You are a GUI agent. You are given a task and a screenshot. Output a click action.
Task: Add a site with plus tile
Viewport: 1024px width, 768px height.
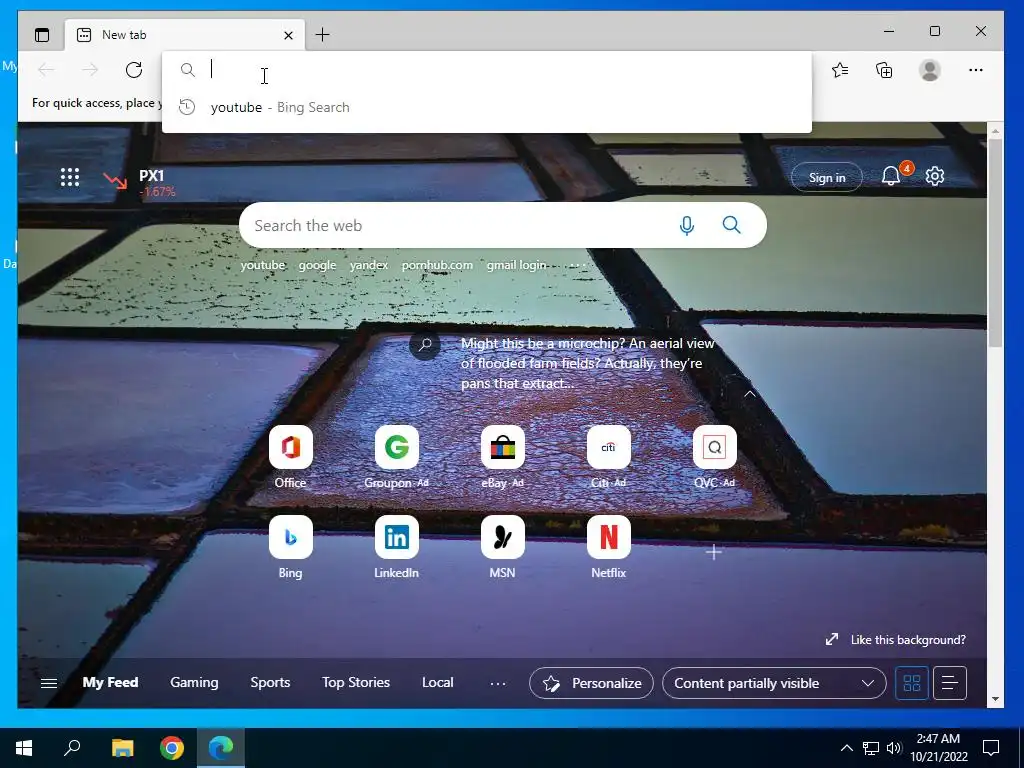point(714,552)
